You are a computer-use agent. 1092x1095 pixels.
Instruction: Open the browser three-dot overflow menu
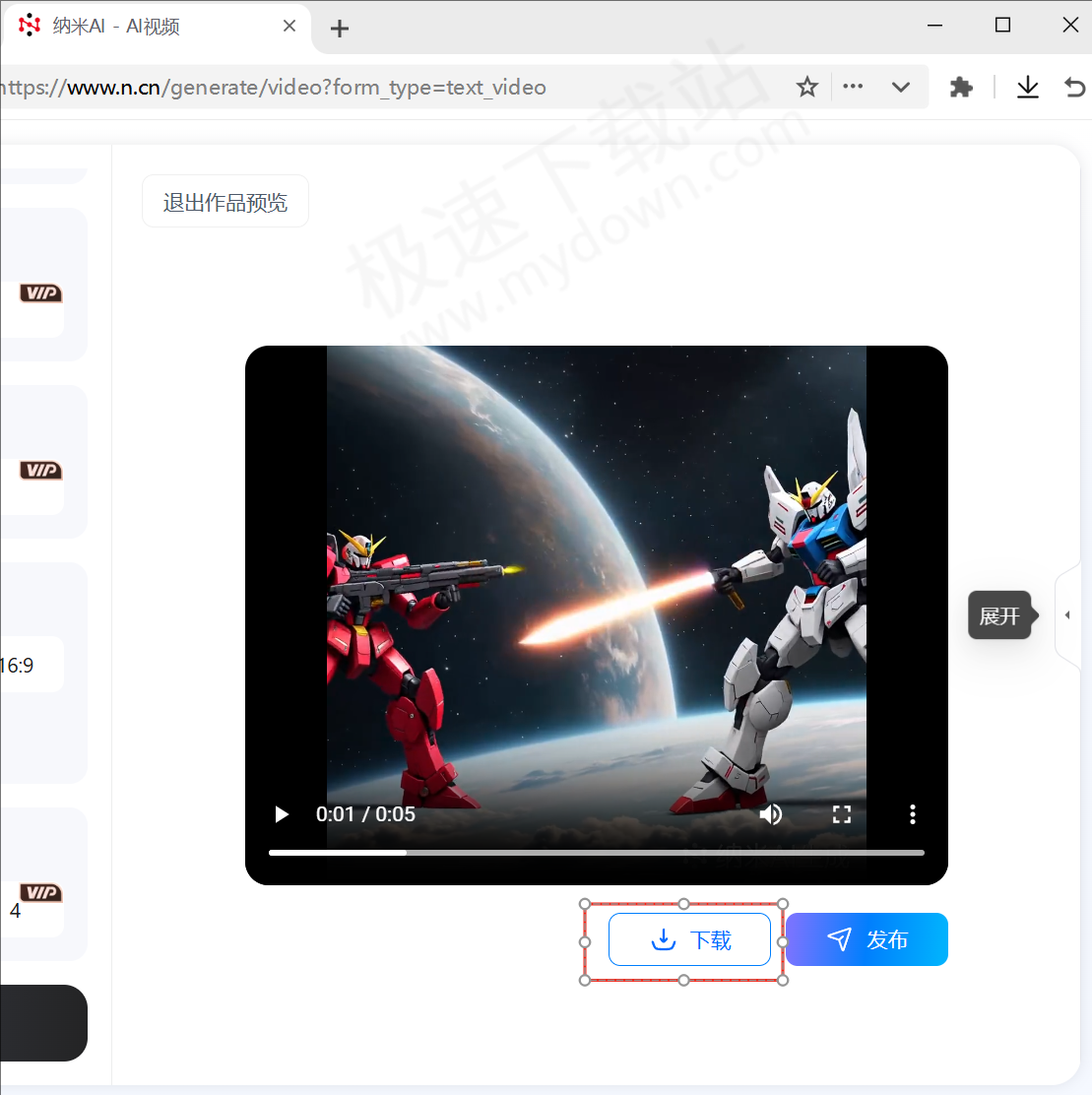tap(853, 87)
